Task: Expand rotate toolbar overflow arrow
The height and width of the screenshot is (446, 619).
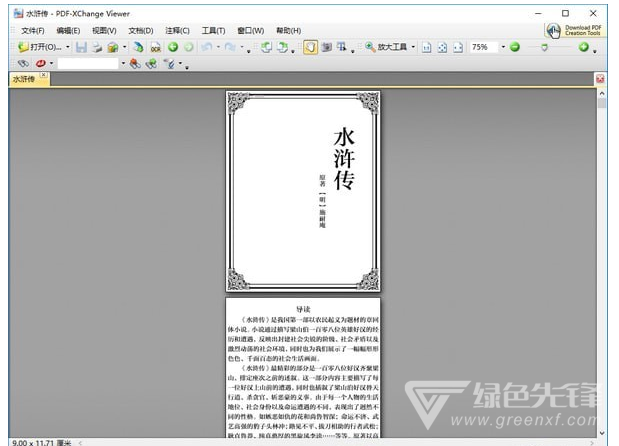Action: coord(293,51)
